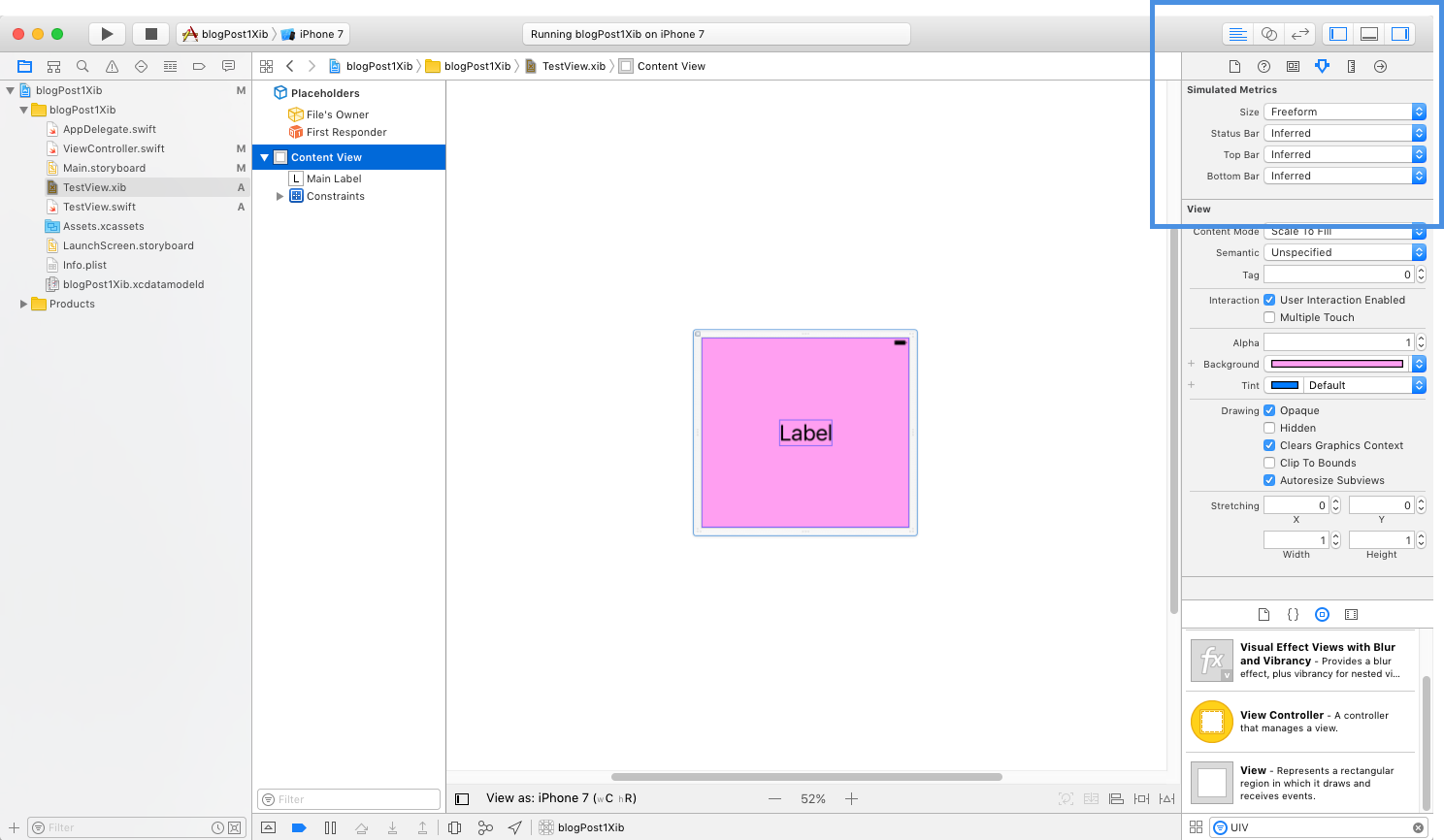Open the Issue navigator warning icon
This screenshot has width=1444, height=840.
coord(111,66)
